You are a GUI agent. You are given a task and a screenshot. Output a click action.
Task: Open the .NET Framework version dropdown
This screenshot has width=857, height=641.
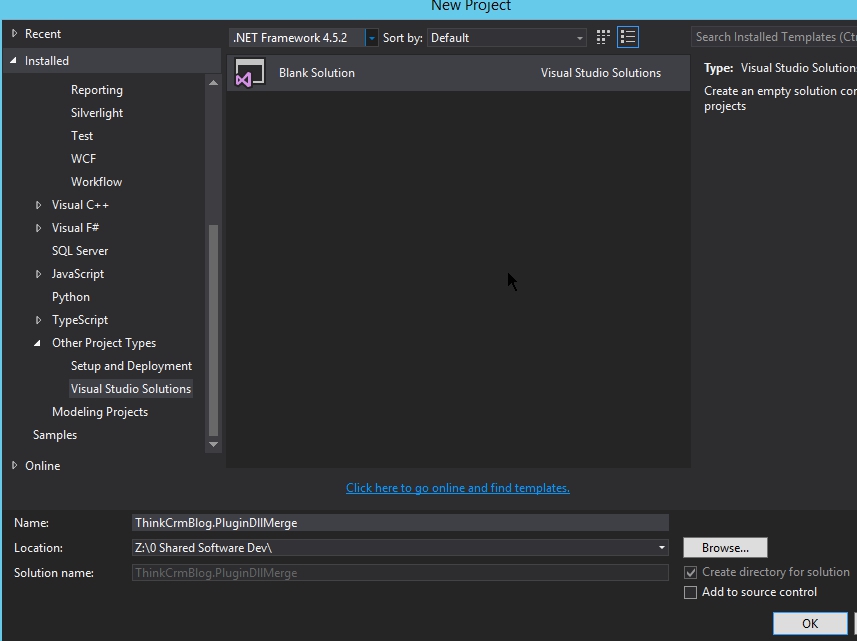point(371,38)
